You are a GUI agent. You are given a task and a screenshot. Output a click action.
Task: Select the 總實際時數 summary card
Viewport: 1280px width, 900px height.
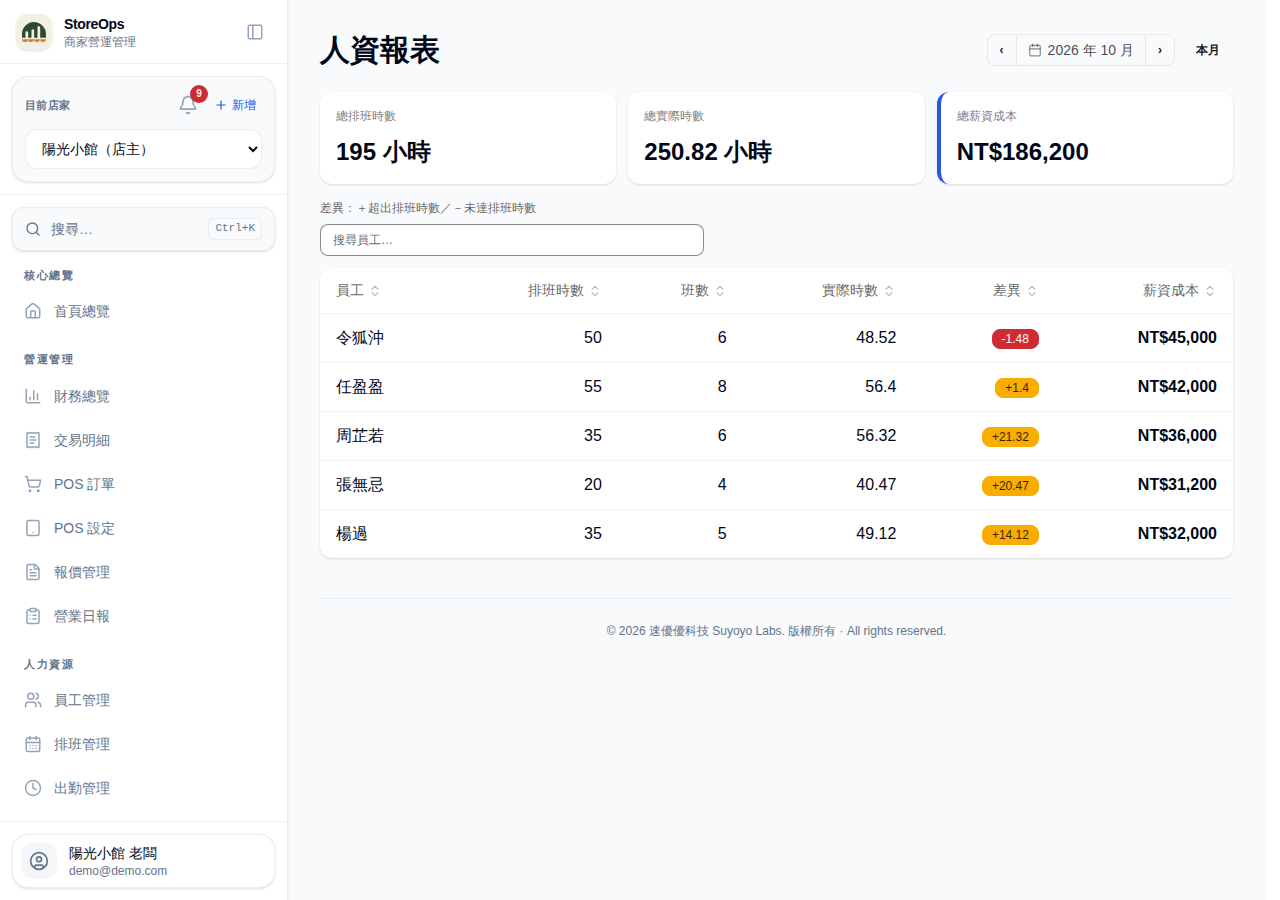click(x=776, y=138)
